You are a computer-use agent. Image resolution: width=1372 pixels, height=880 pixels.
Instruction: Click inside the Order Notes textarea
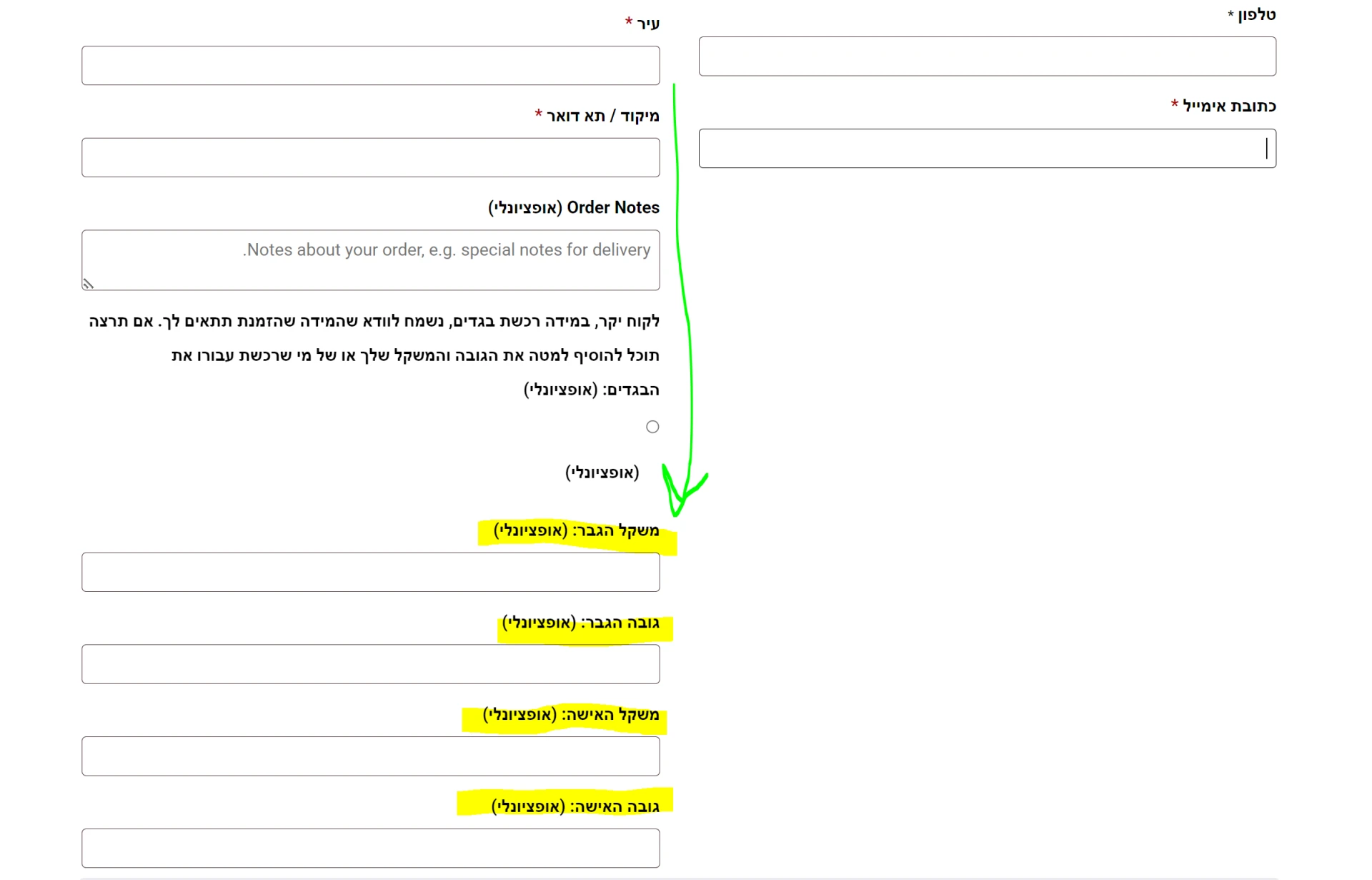(x=370, y=260)
